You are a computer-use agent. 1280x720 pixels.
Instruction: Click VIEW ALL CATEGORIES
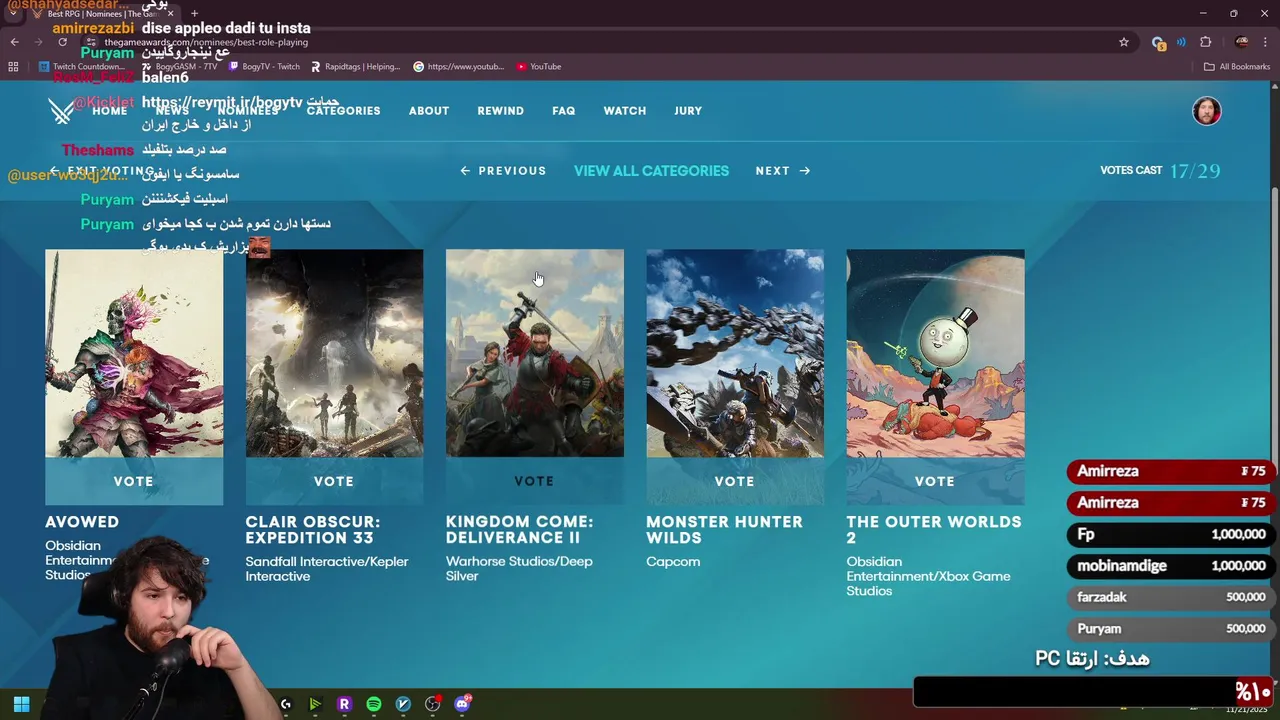click(x=651, y=171)
